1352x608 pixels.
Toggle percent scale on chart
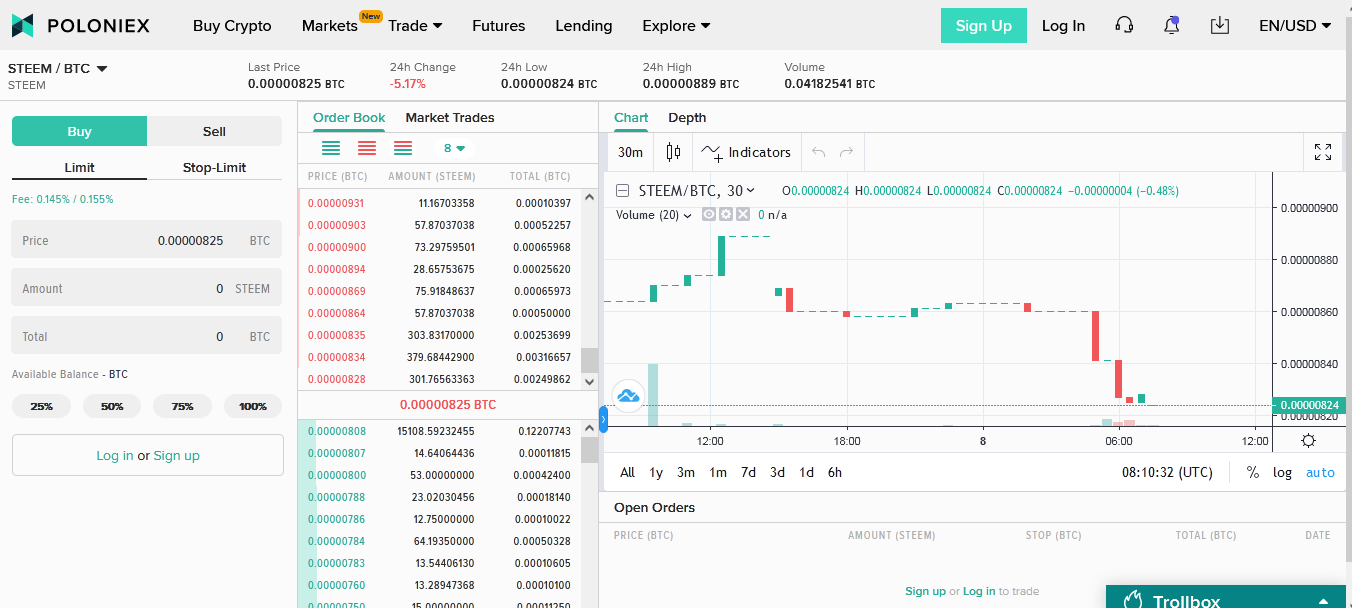point(1252,472)
